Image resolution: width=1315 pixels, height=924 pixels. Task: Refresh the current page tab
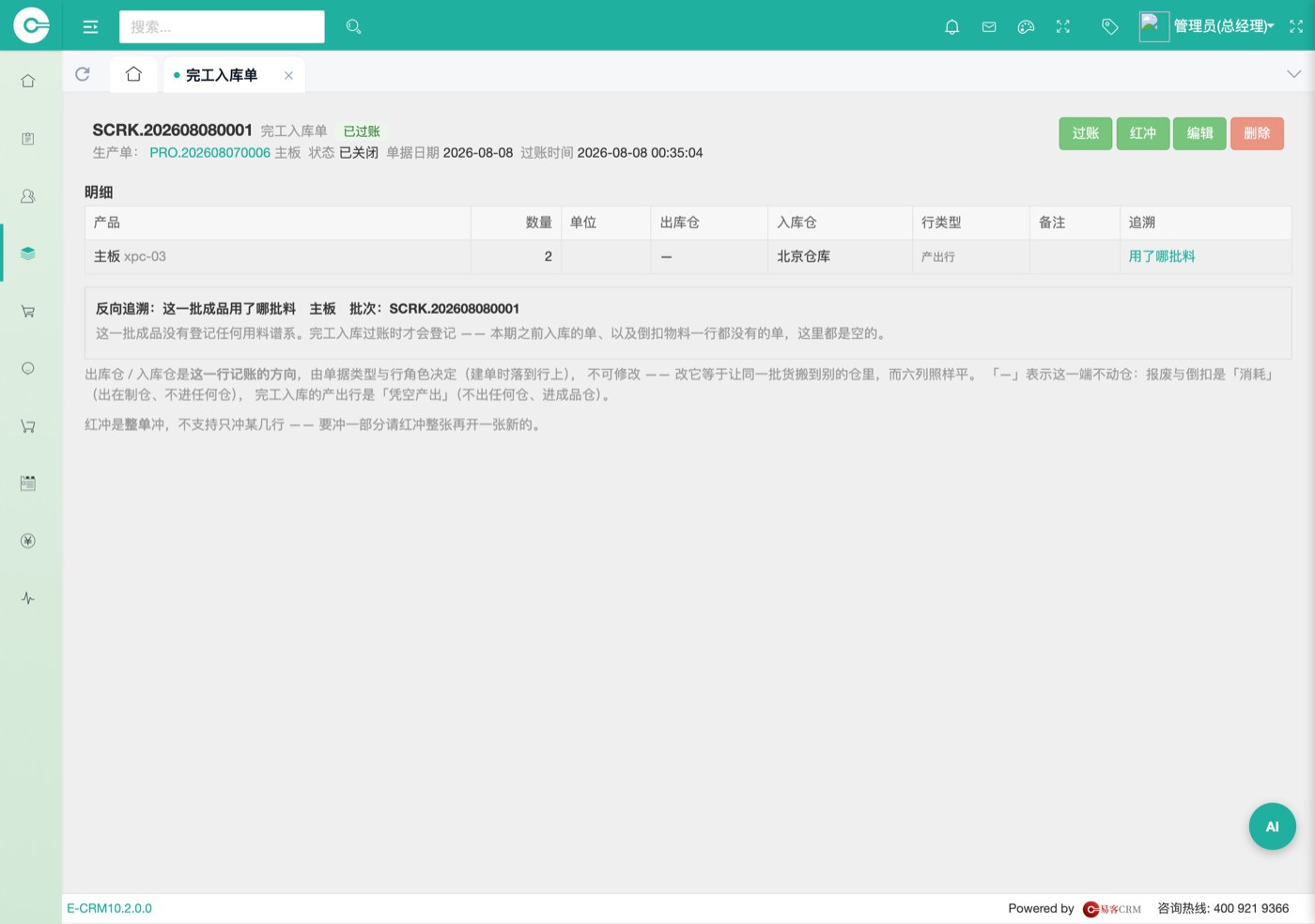(x=83, y=74)
